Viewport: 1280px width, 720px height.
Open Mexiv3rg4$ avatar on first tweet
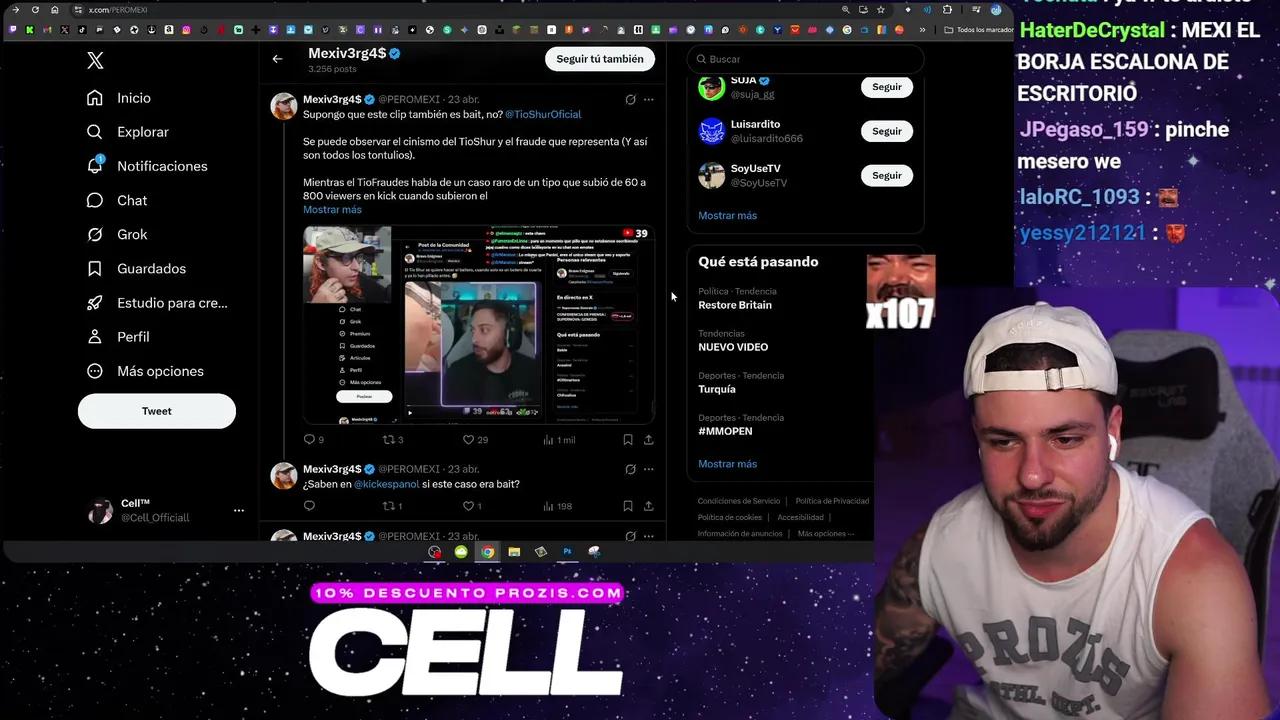click(x=284, y=106)
